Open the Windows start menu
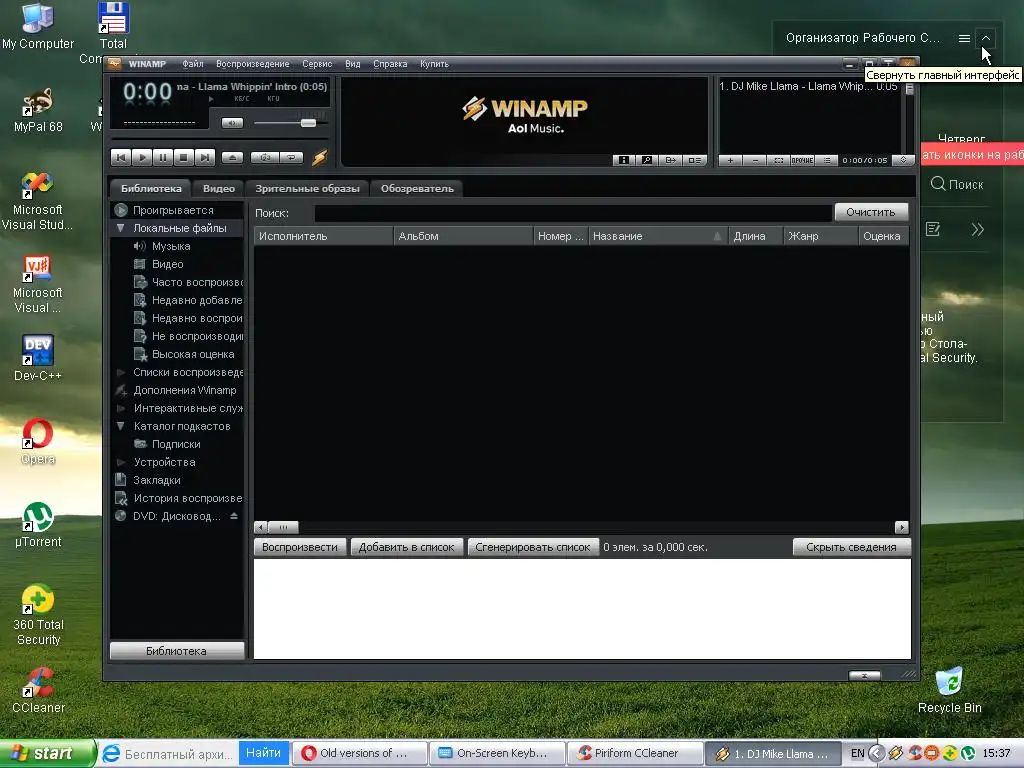This screenshot has width=1024, height=768. click(x=47, y=754)
